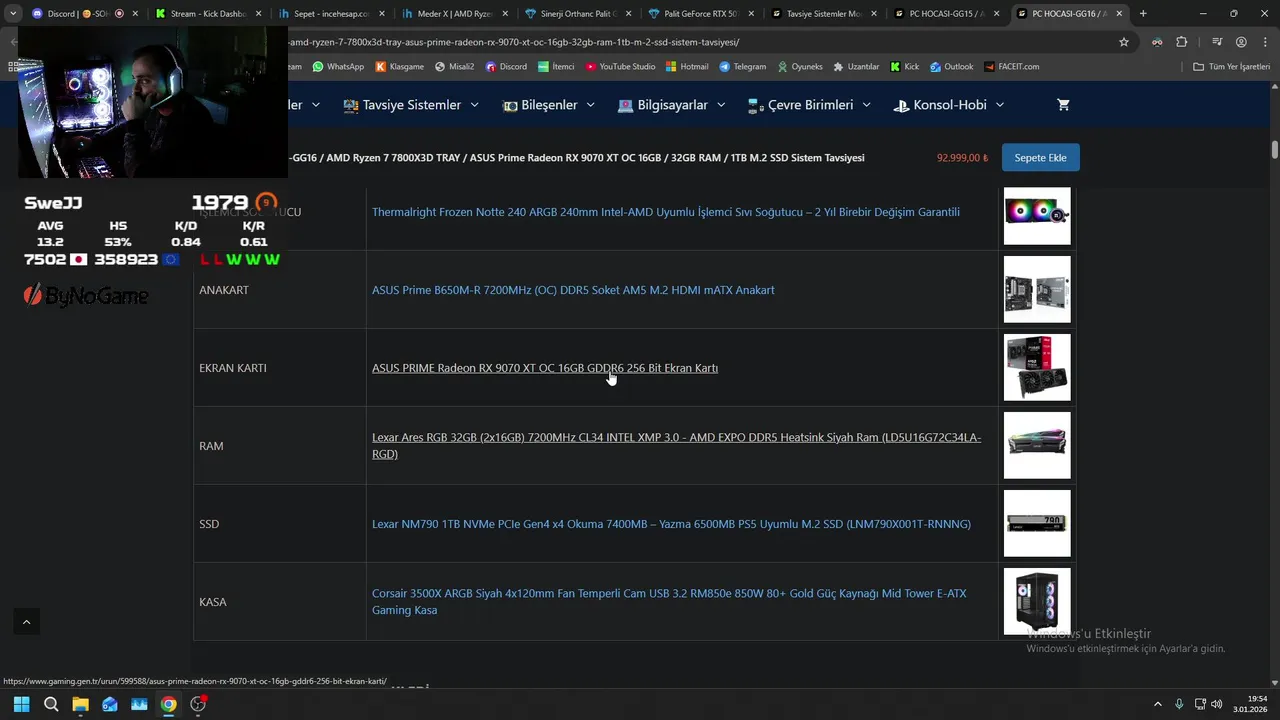Open the Outlook bookmark
1280x720 pixels.
[951, 66]
